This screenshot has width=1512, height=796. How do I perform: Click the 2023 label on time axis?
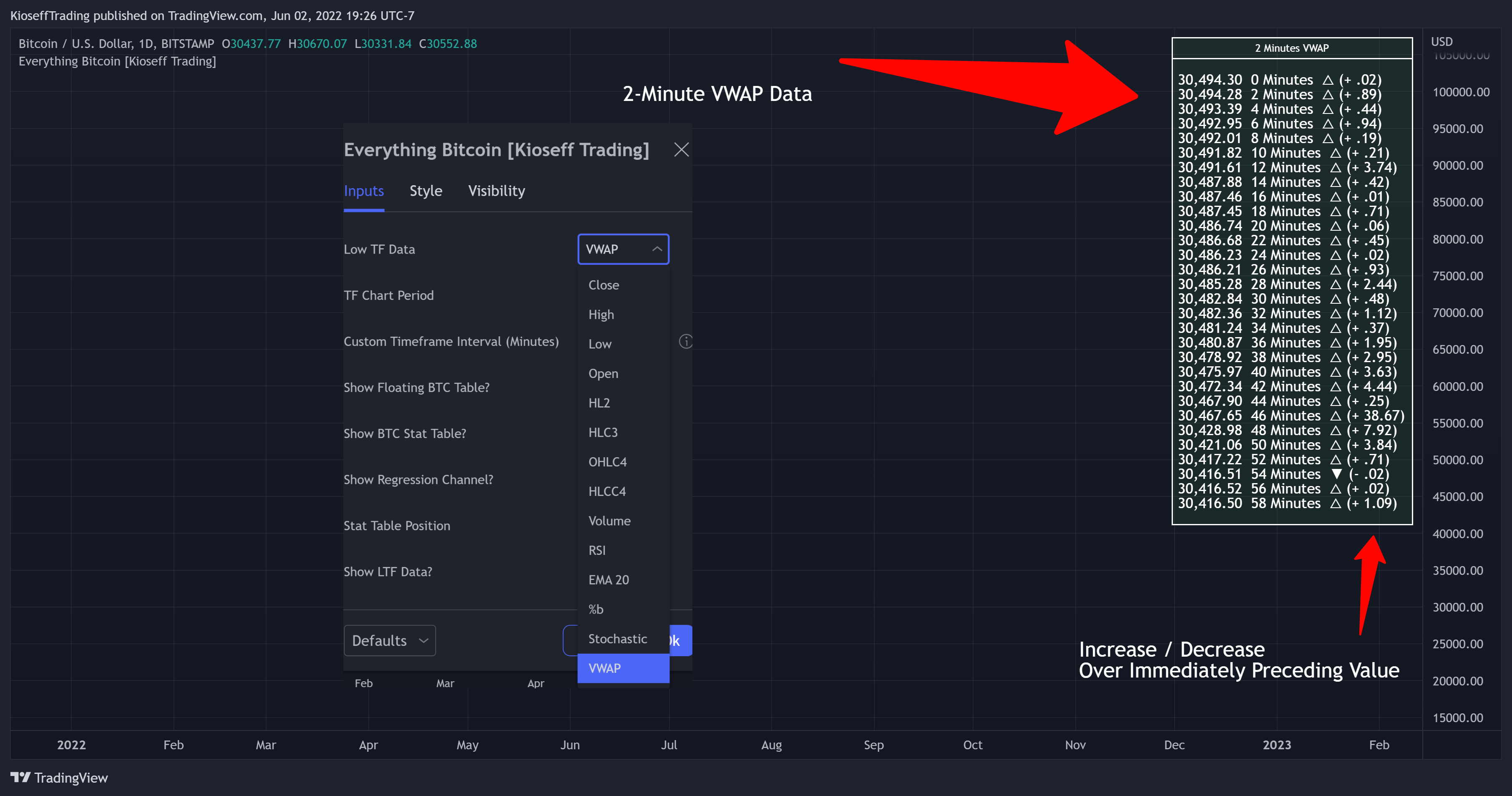(x=1277, y=744)
